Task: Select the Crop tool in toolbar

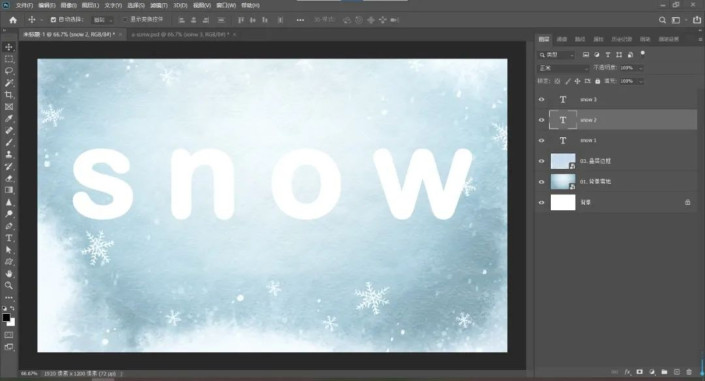Action: tap(9, 95)
